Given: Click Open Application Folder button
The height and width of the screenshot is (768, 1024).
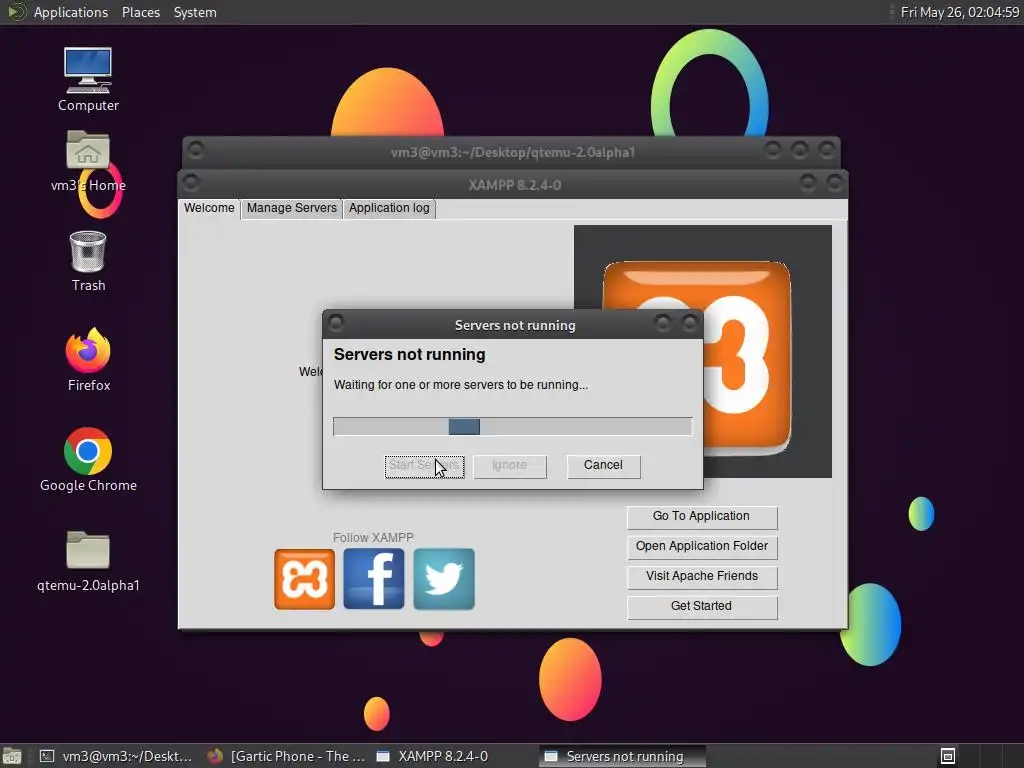Looking at the screenshot, I should [x=702, y=547].
